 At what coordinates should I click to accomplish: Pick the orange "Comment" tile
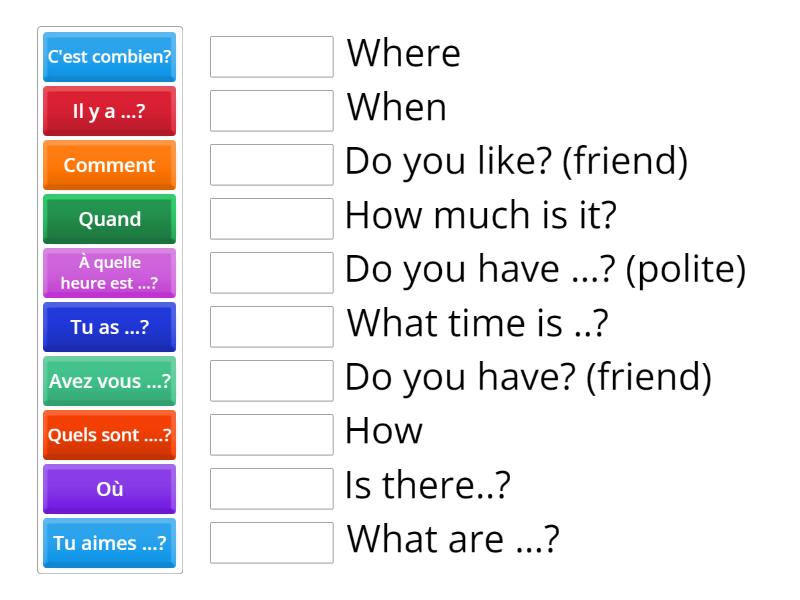tap(109, 165)
